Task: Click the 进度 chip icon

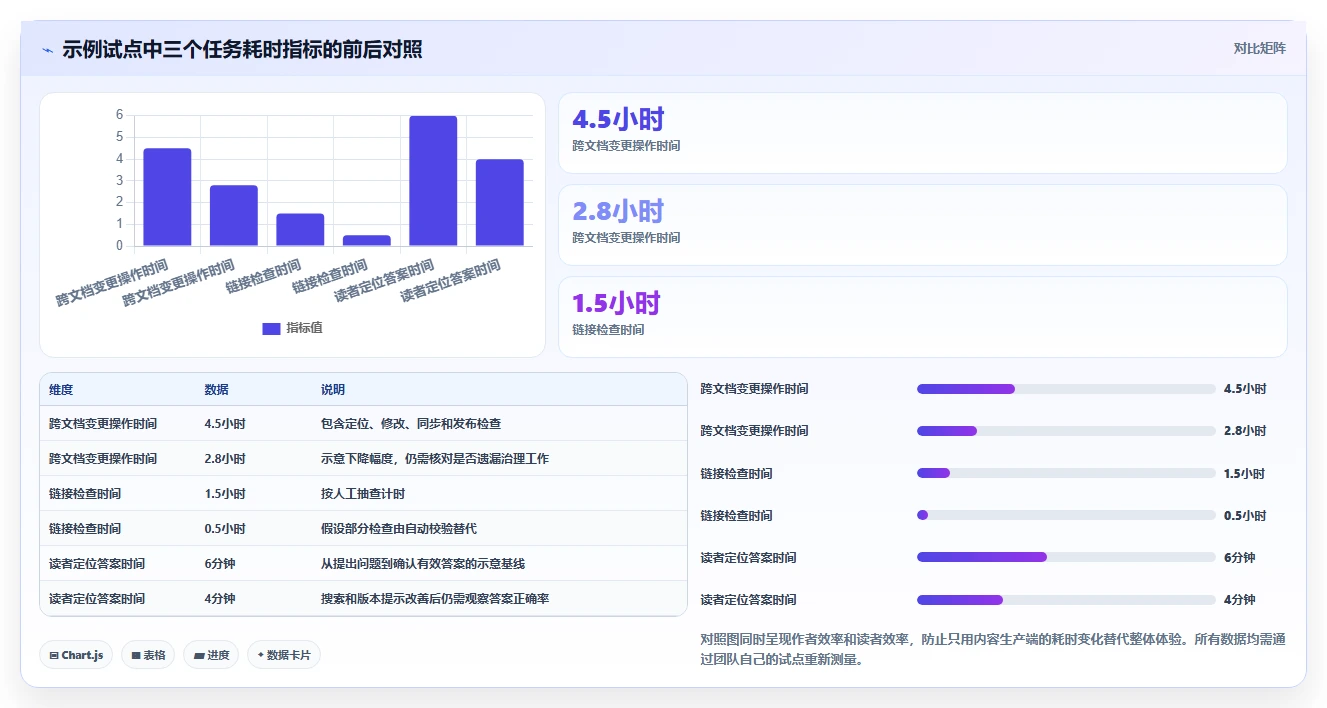Action: [x=198, y=655]
